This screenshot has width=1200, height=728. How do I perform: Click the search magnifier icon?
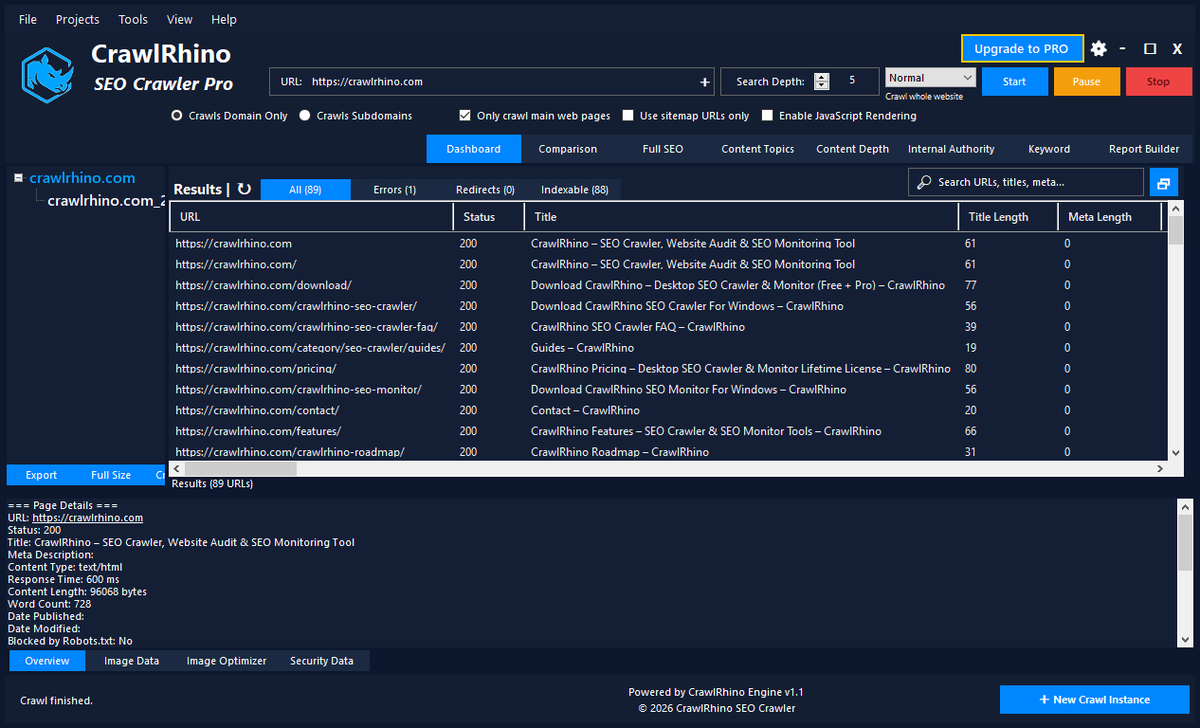pyautogui.click(x=924, y=182)
